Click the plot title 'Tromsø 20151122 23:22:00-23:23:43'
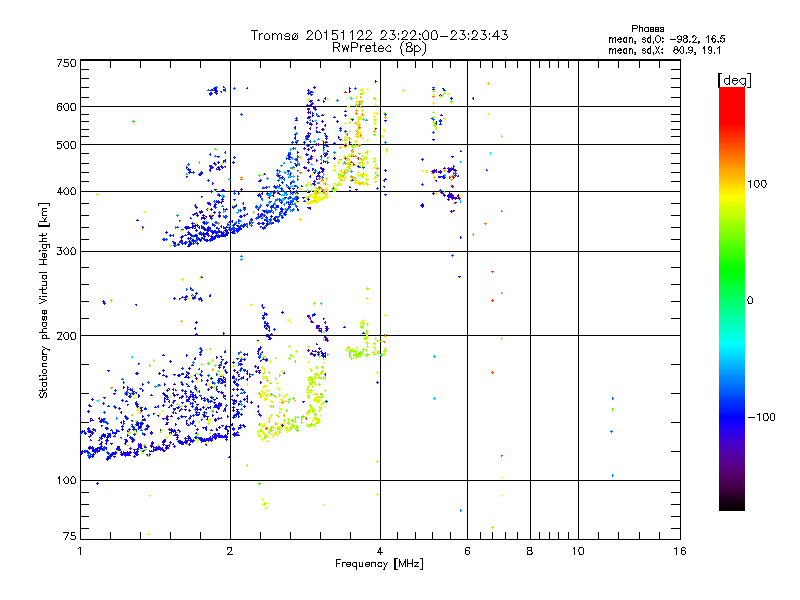The image size is (800, 600). [x=379, y=35]
